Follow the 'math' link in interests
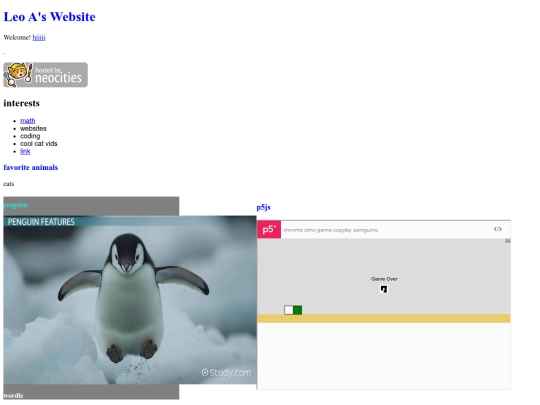540x405 pixels. coord(28,121)
